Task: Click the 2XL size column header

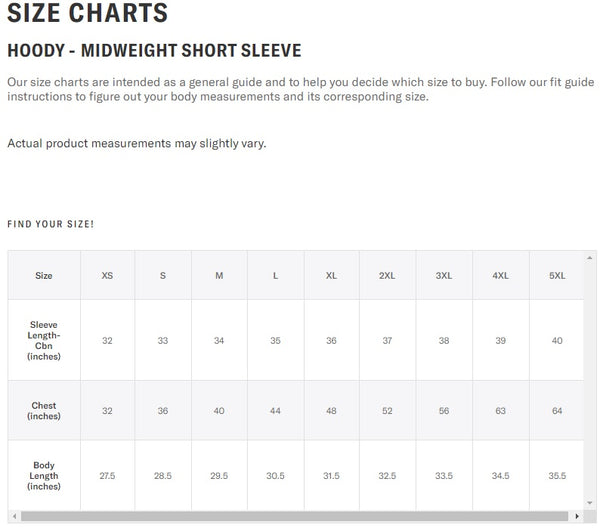Action: (x=387, y=275)
